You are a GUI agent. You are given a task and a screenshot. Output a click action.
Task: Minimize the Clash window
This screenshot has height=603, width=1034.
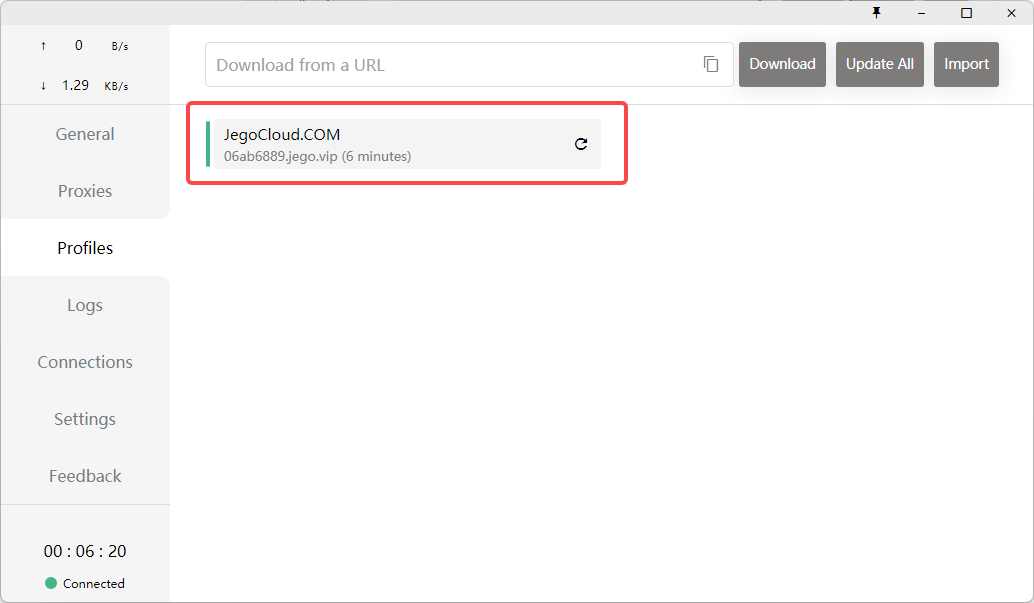tap(921, 13)
